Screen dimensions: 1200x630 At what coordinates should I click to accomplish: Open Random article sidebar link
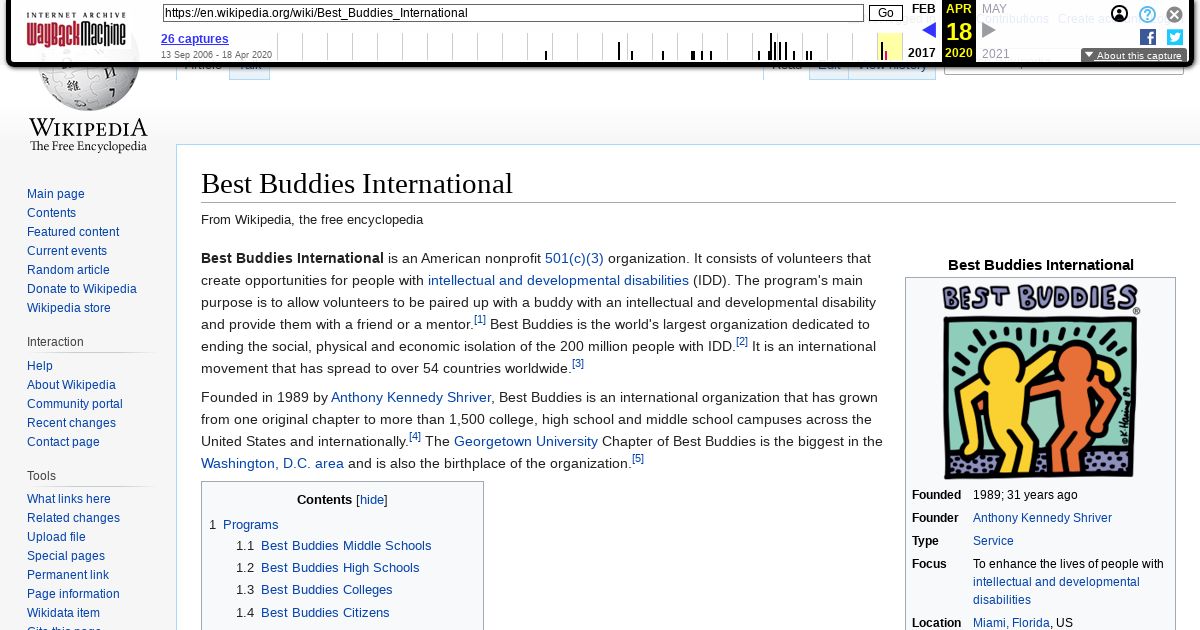tap(68, 270)
